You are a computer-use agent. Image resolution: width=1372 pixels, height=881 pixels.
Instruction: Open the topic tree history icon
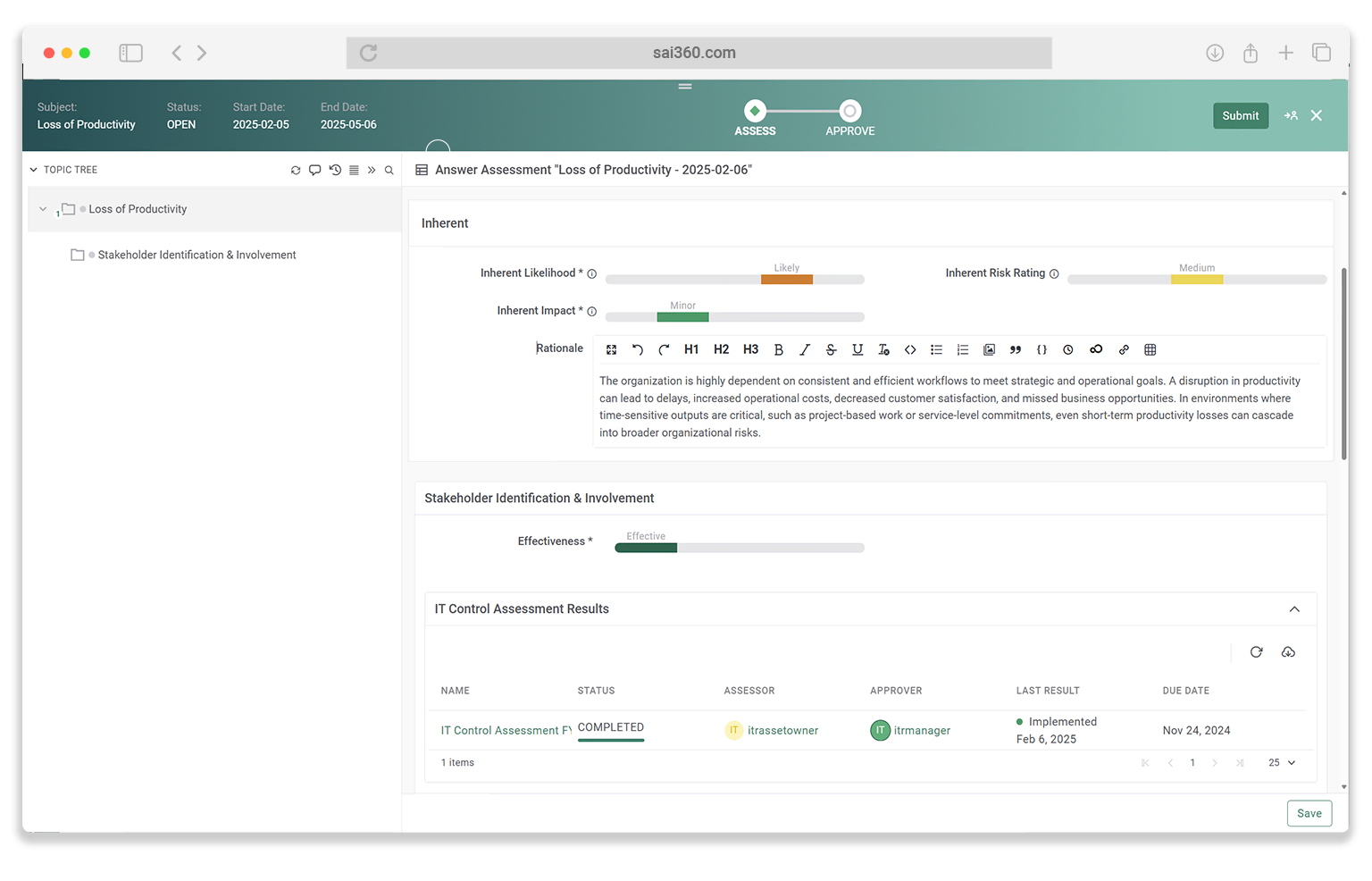[x=335, y=170]
